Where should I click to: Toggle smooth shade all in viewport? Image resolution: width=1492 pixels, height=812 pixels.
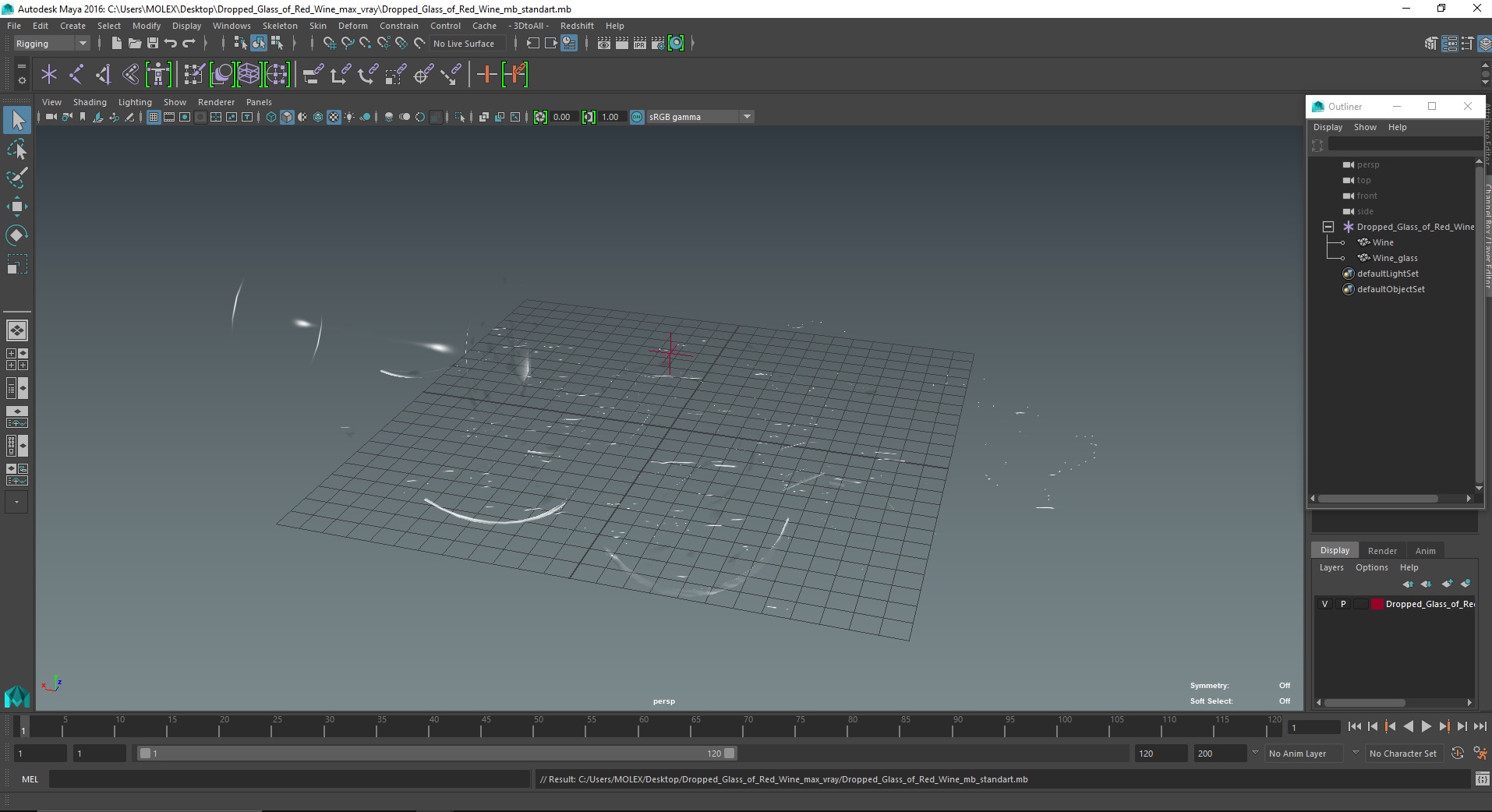[x=287, y=117]
